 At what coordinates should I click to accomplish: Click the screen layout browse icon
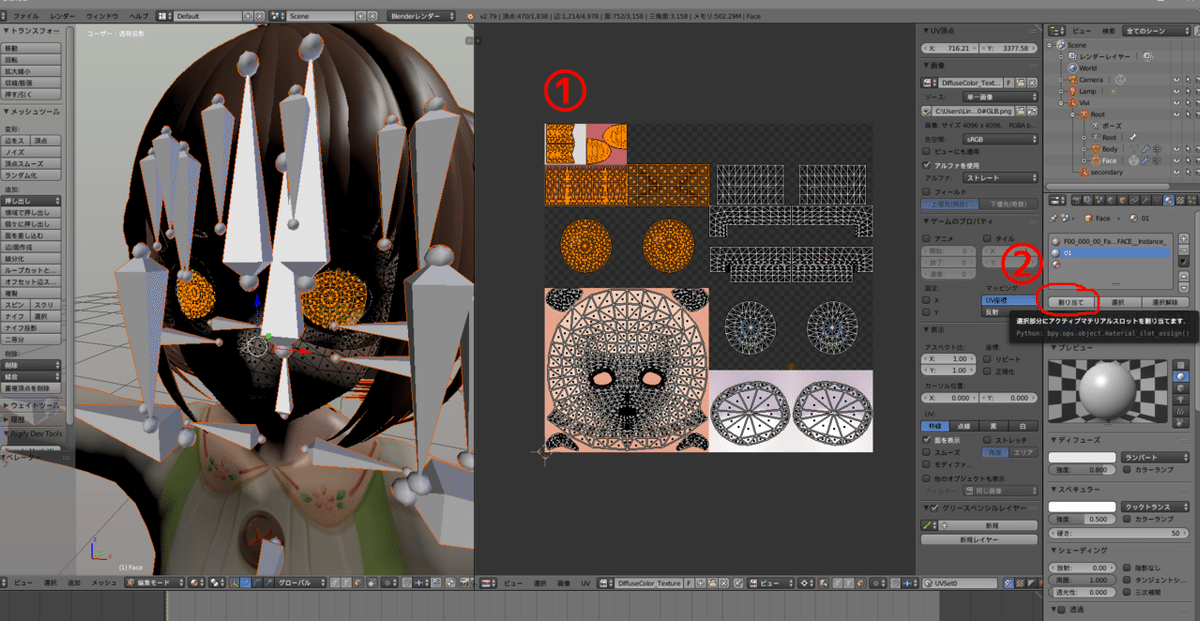(x=165, y=17)
